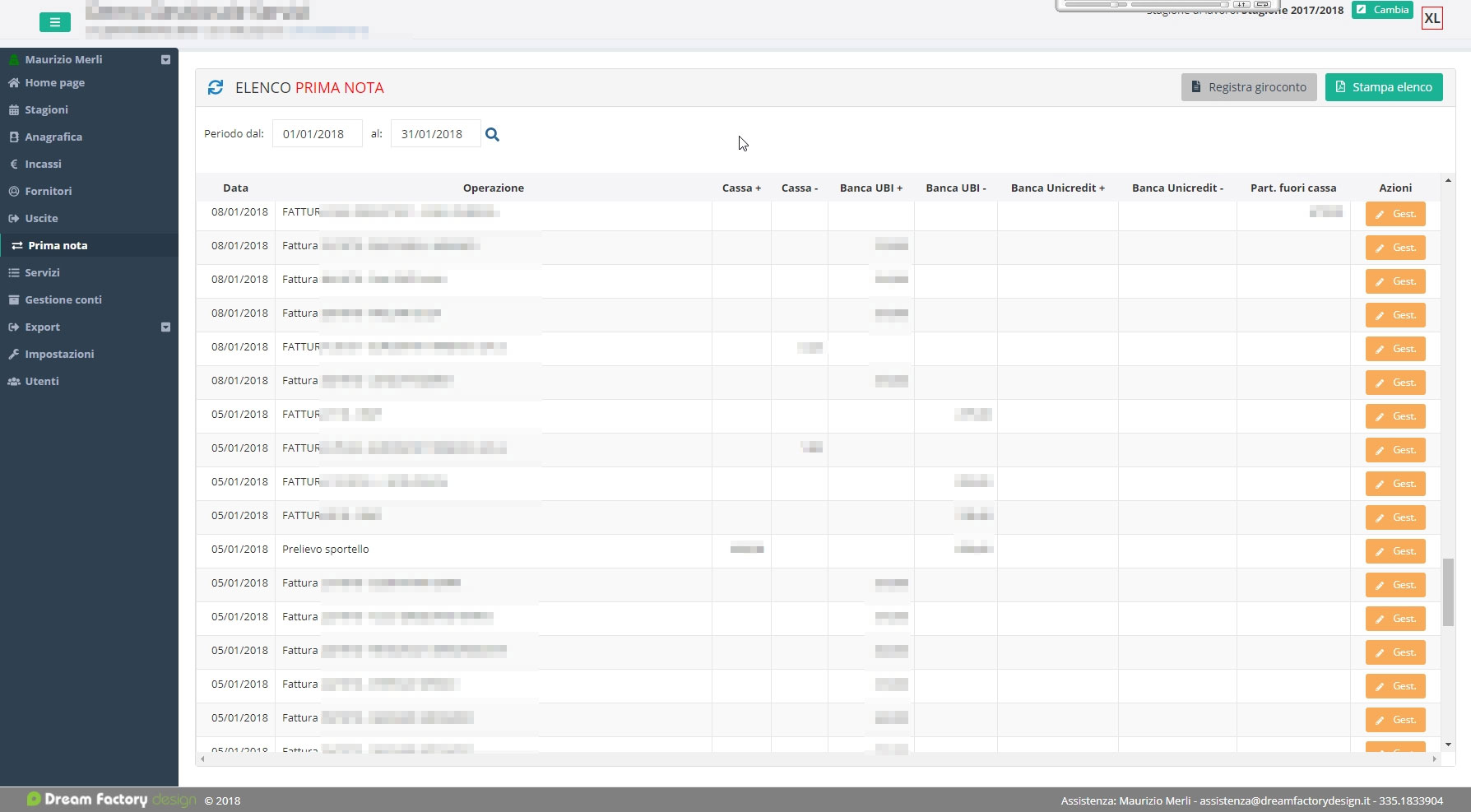Click the Operazione column header
Screen dimensions: 1471x812
click(494, 188)
